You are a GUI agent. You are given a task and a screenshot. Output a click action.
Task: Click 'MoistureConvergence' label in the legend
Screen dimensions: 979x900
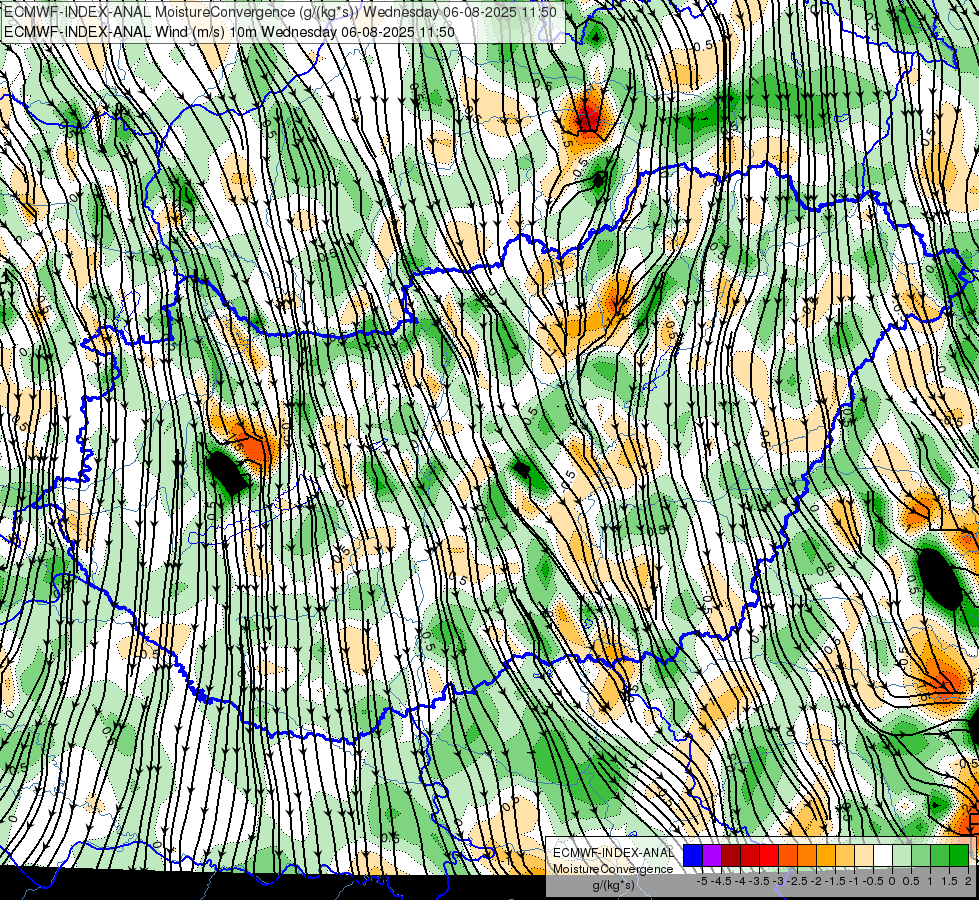click(613, 869)
